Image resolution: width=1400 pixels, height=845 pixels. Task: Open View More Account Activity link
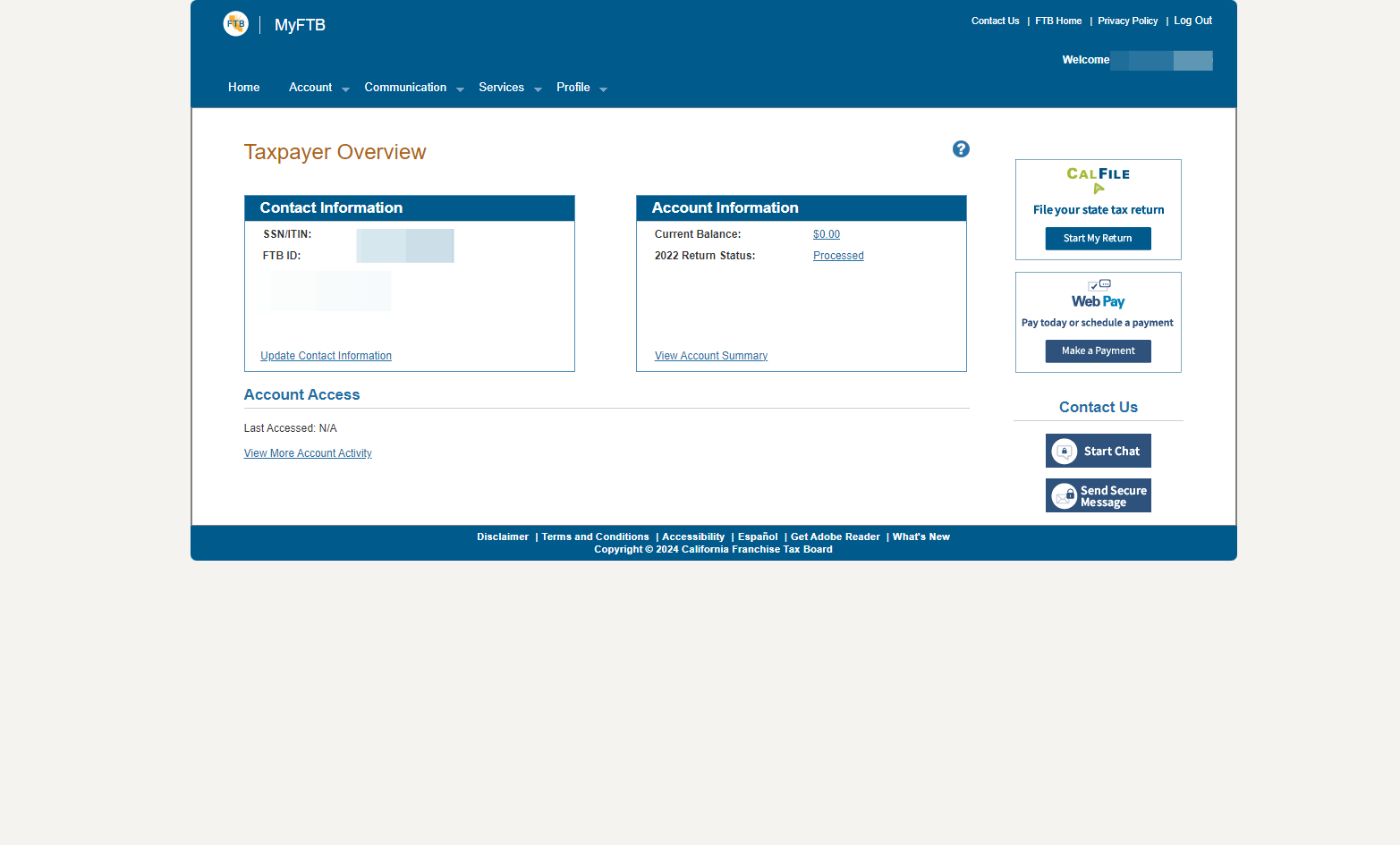[308, 453]
